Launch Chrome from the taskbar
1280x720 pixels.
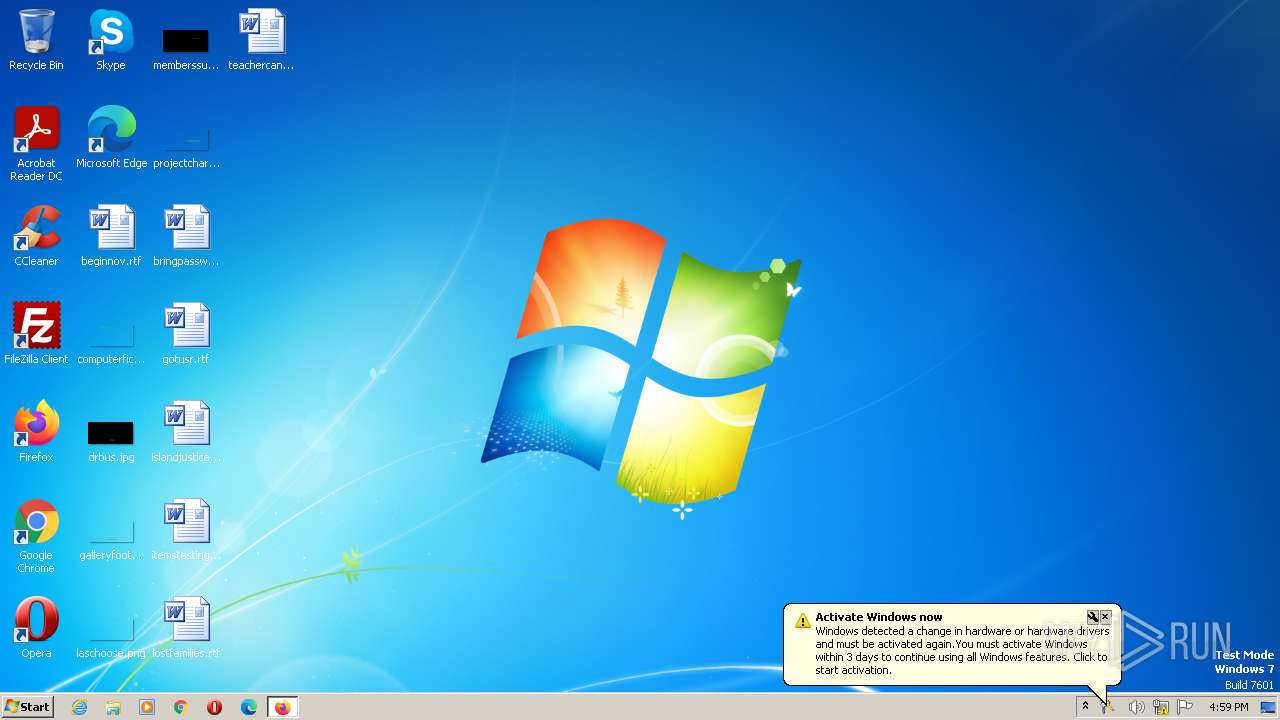[x=181, y=707]
